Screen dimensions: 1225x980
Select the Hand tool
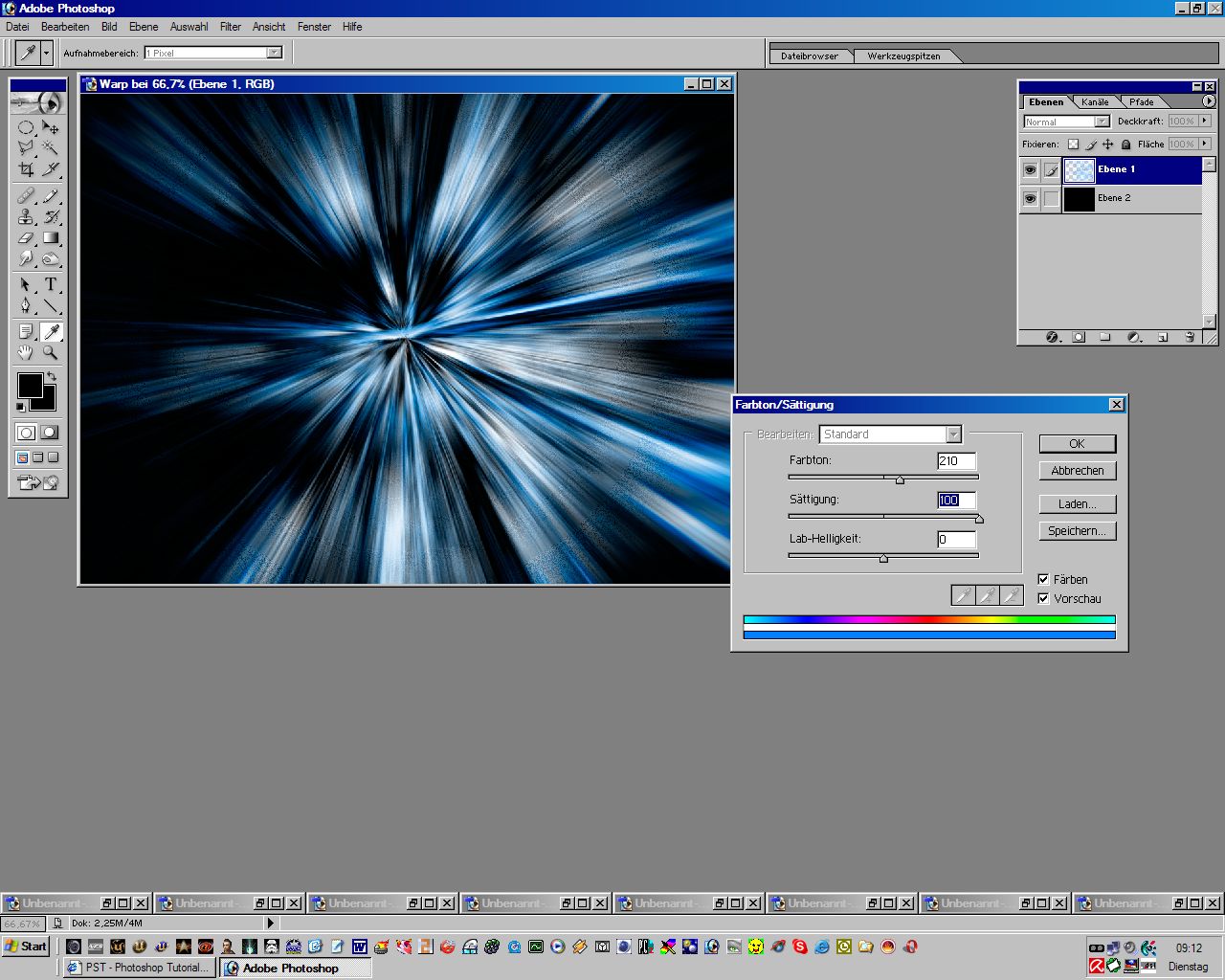click(x=26, y=353)
